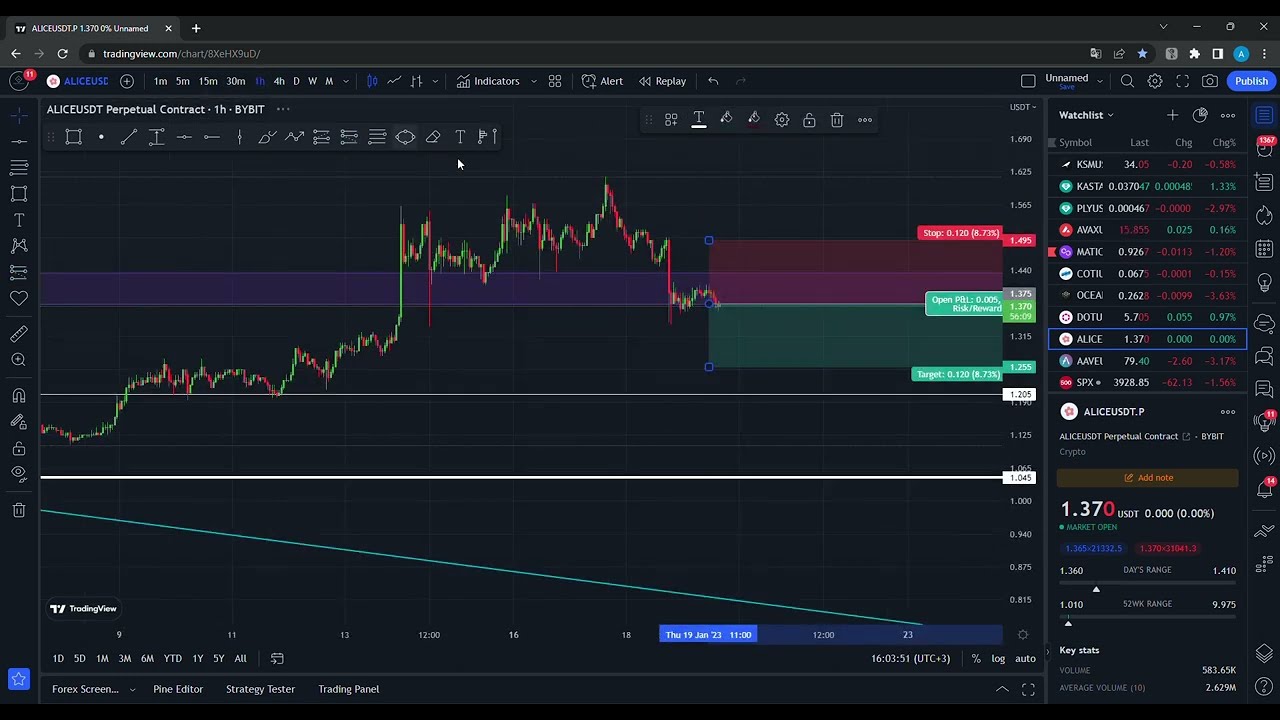
Task: Open the symbol search magnifier in top bar
Action: [1127, 81]
